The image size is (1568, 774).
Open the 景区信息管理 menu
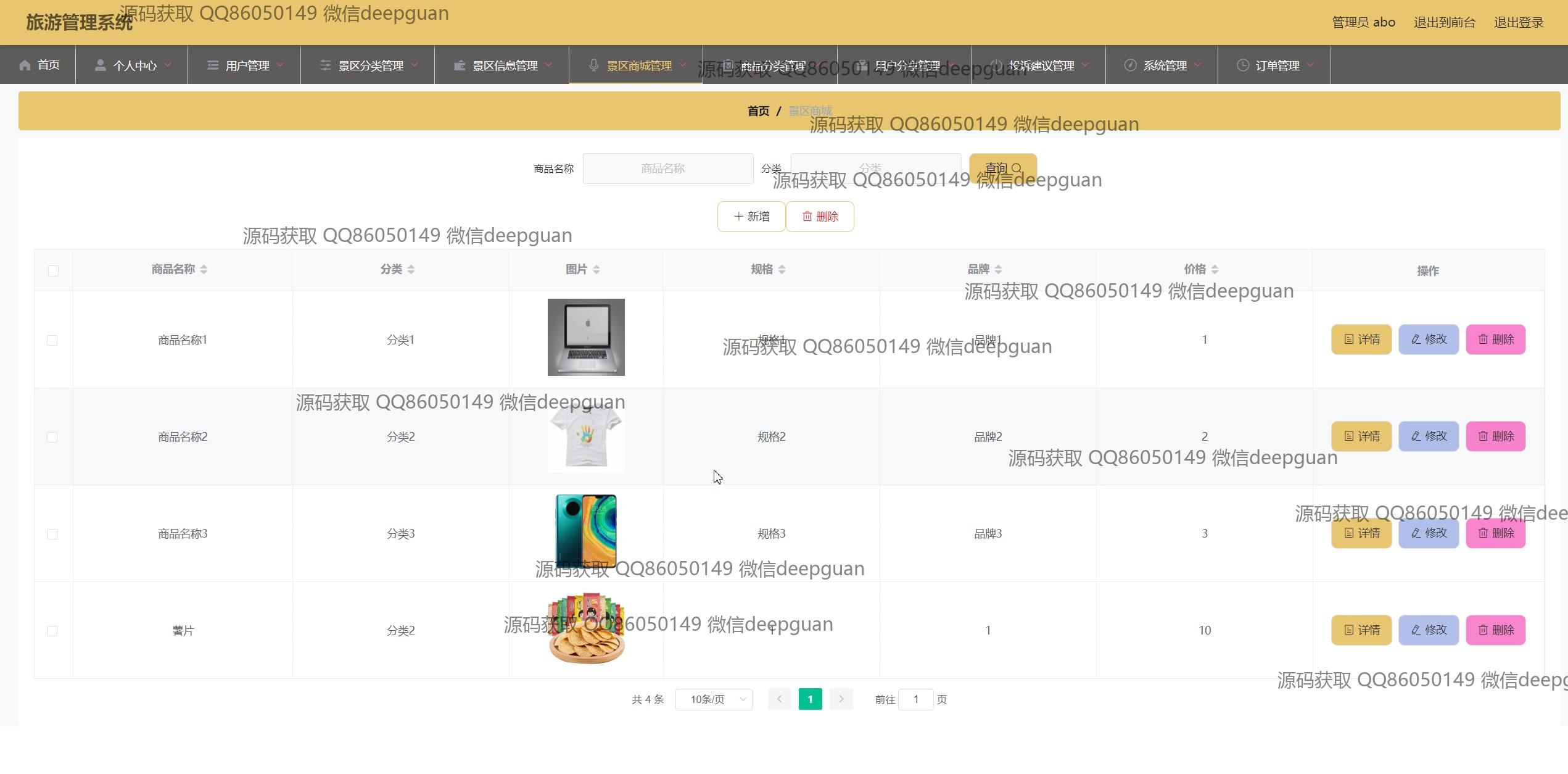[504, 65]
